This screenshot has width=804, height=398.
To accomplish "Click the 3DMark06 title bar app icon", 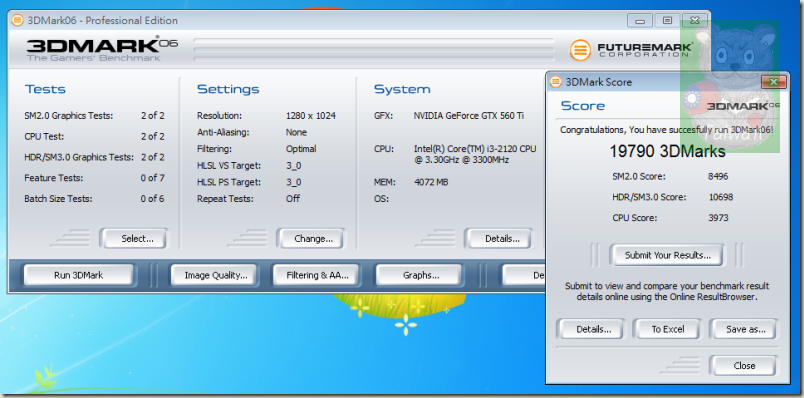I will (17, 21).
